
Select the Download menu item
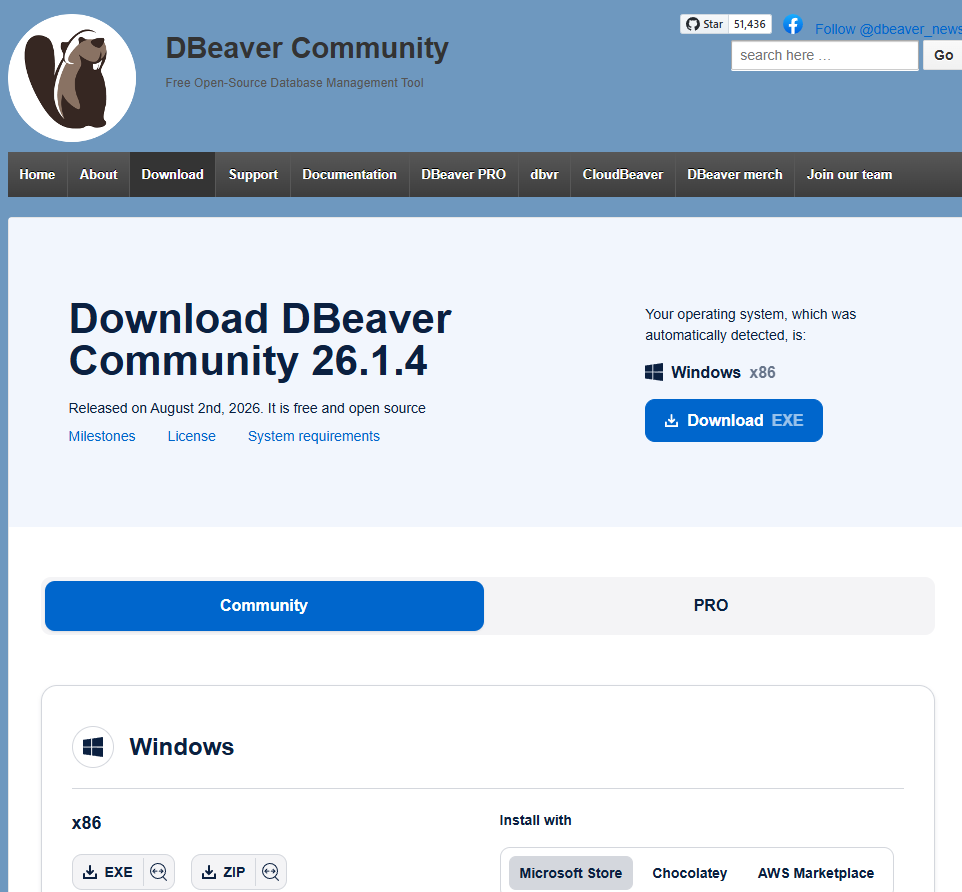point(172,174)
